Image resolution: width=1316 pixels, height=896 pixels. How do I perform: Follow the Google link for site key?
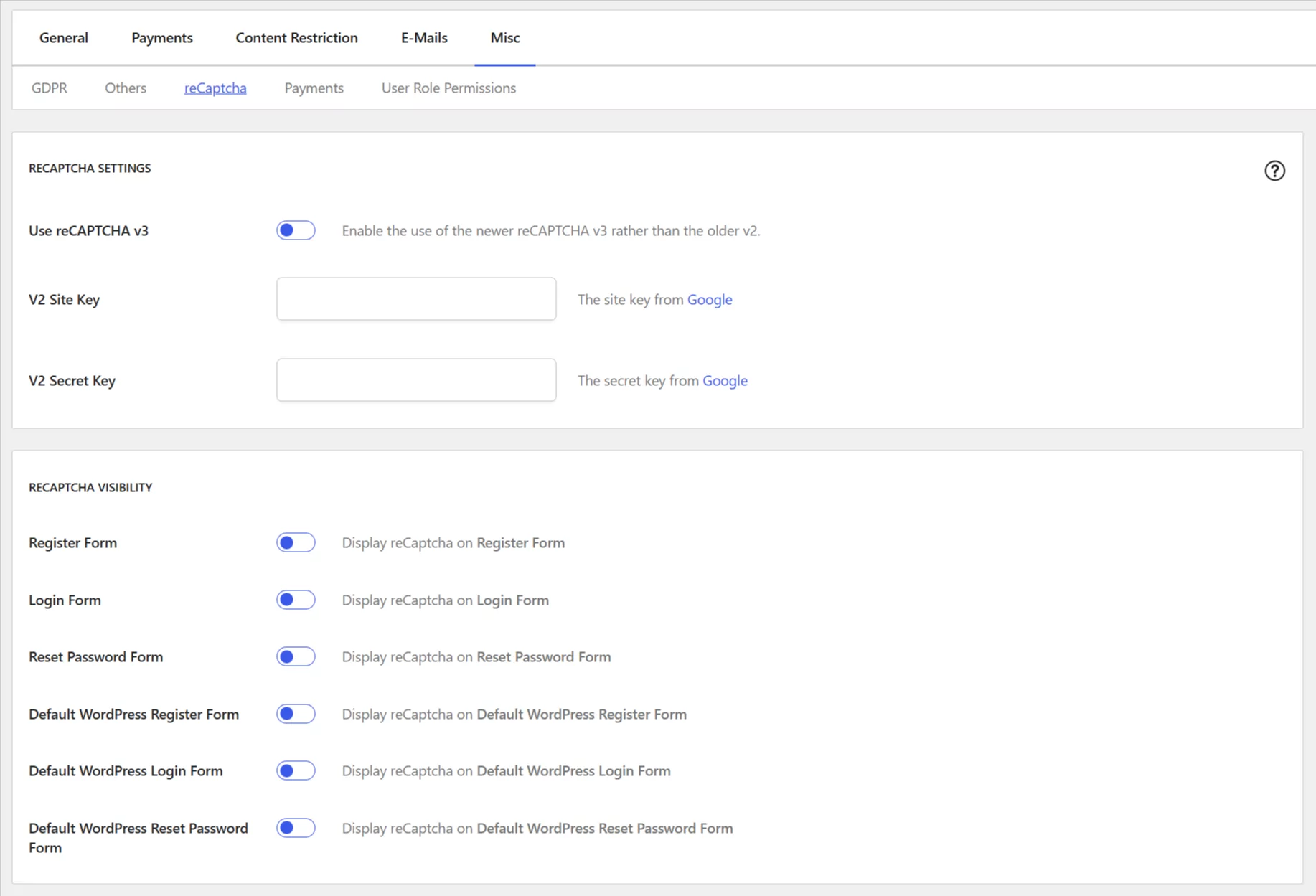pos(710,299)
